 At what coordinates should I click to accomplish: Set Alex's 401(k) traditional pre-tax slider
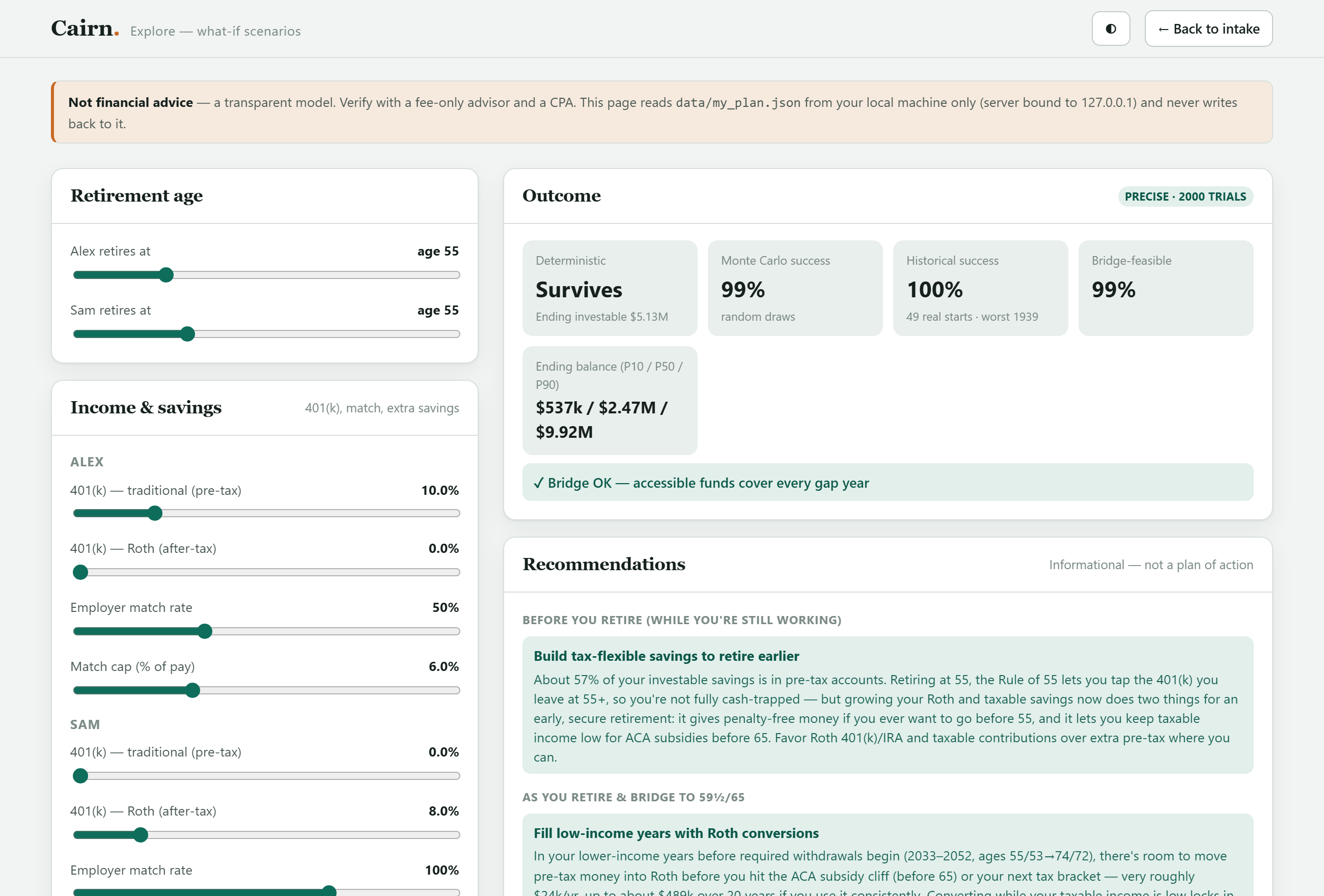267,513
